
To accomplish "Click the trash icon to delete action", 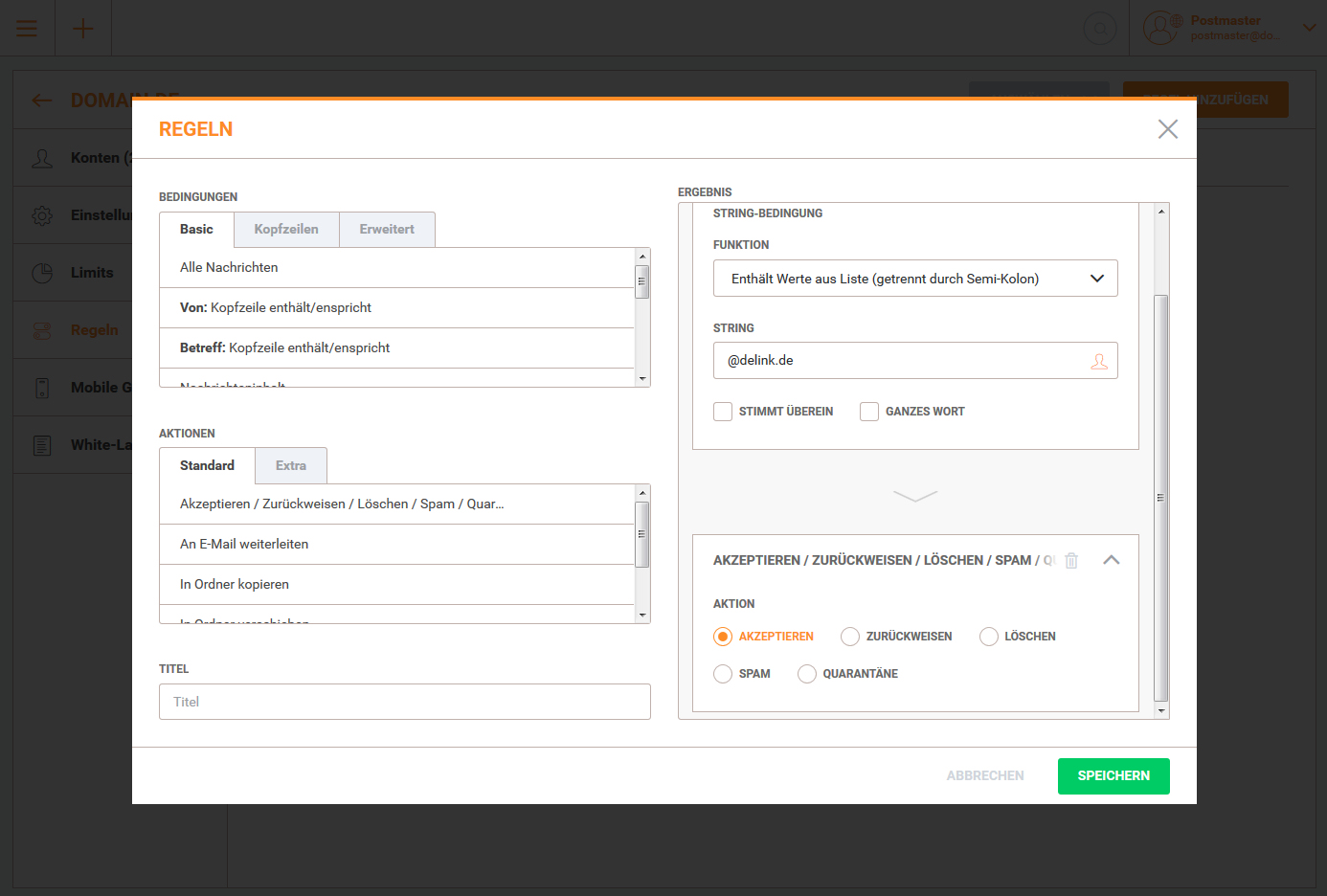I will [x=1071, y=561].
